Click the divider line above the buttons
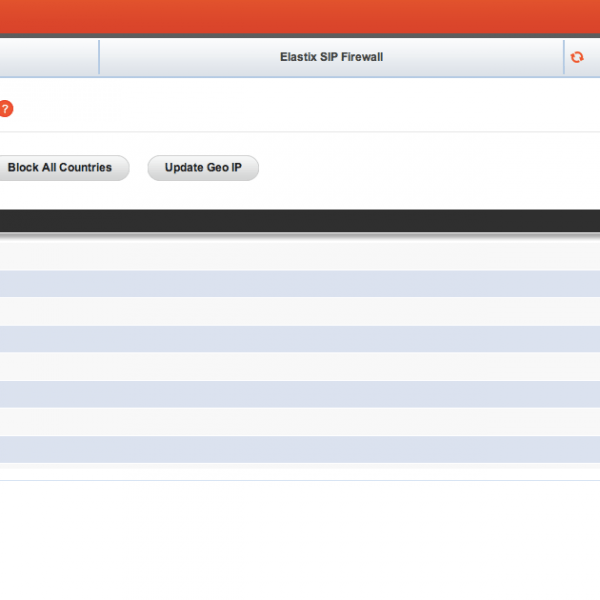This screenshot has height=600, width=600. (x=300, y=132)
